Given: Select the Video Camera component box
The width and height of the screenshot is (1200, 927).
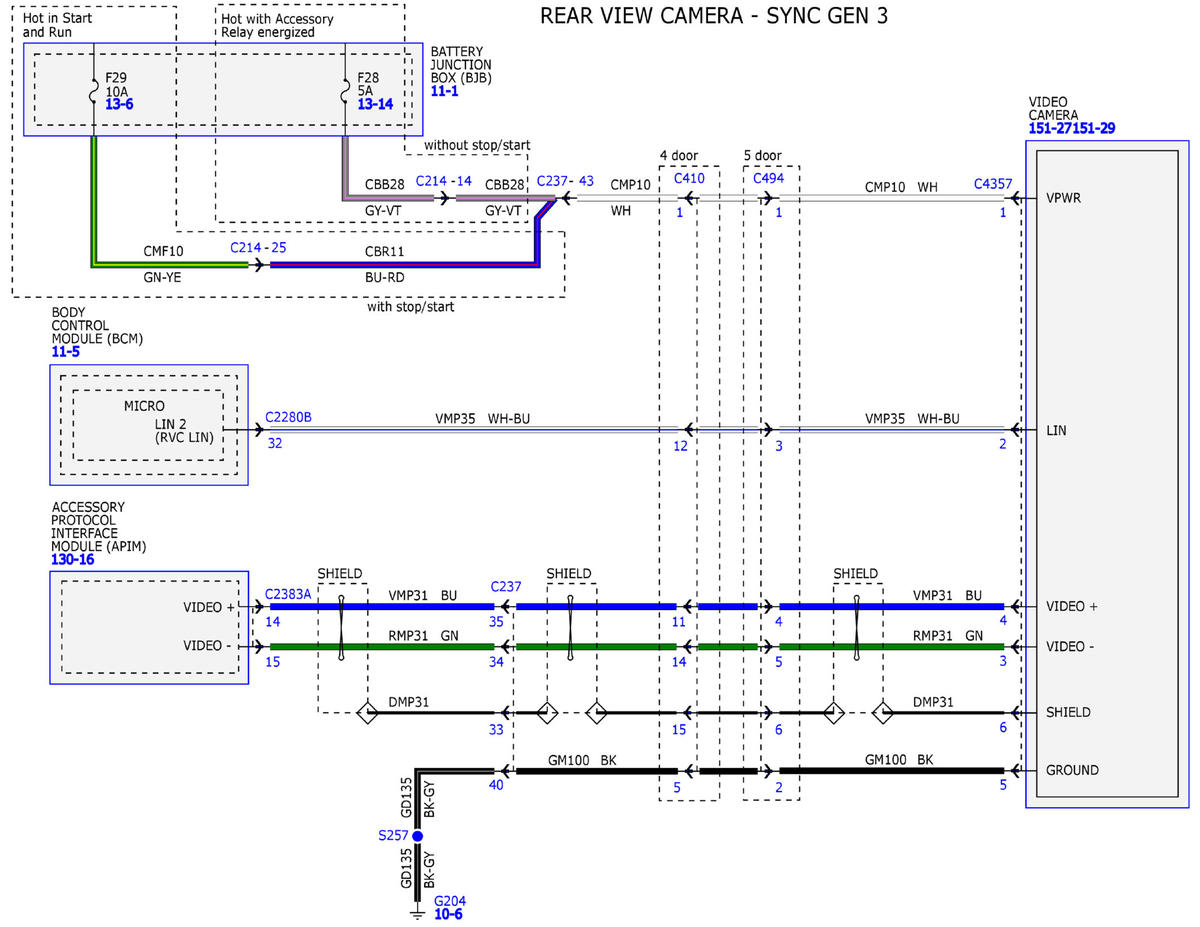Looking at the screenshot, I should tap(1106, 474).
